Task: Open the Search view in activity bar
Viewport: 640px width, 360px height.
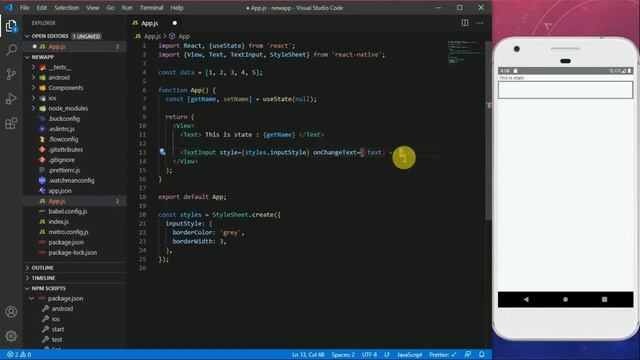Action: coord(11,50)
